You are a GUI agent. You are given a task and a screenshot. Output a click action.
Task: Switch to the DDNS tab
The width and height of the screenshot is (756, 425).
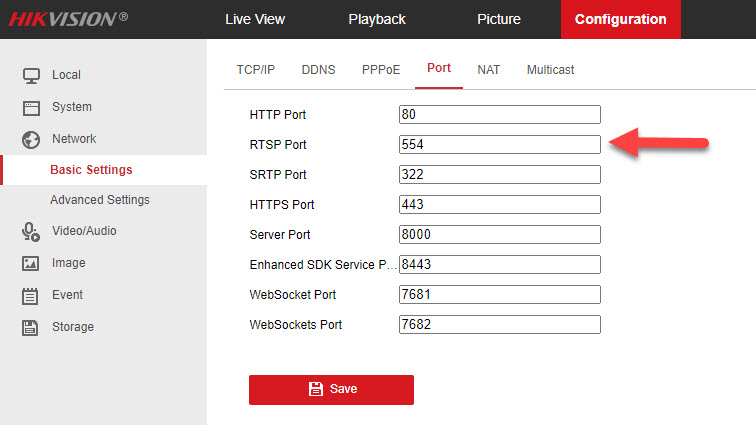coord(318,70)
